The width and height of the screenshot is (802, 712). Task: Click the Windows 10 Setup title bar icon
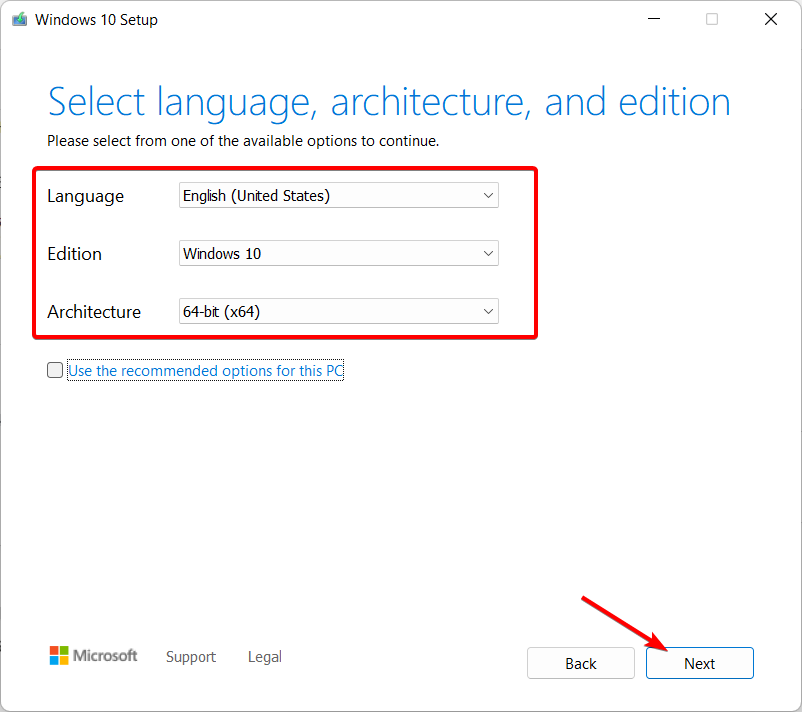tap(19, 19)
